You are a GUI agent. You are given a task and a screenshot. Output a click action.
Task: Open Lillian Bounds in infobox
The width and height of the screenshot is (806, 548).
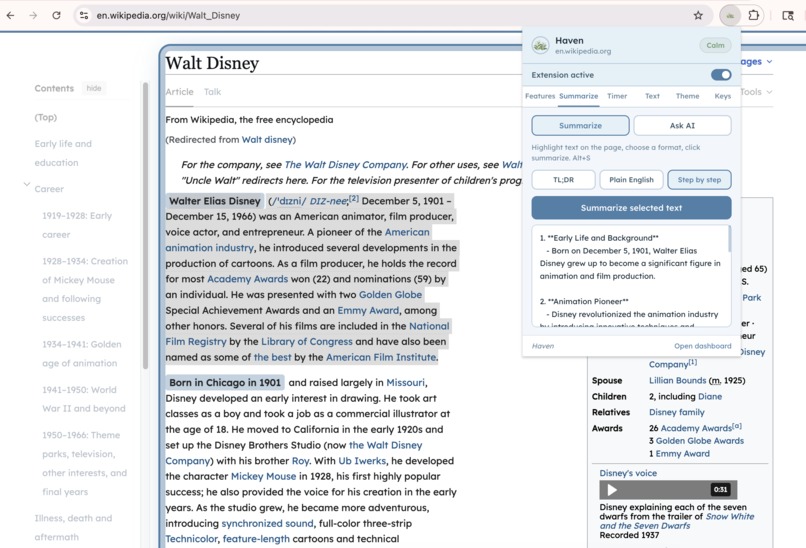pos(677,380)
